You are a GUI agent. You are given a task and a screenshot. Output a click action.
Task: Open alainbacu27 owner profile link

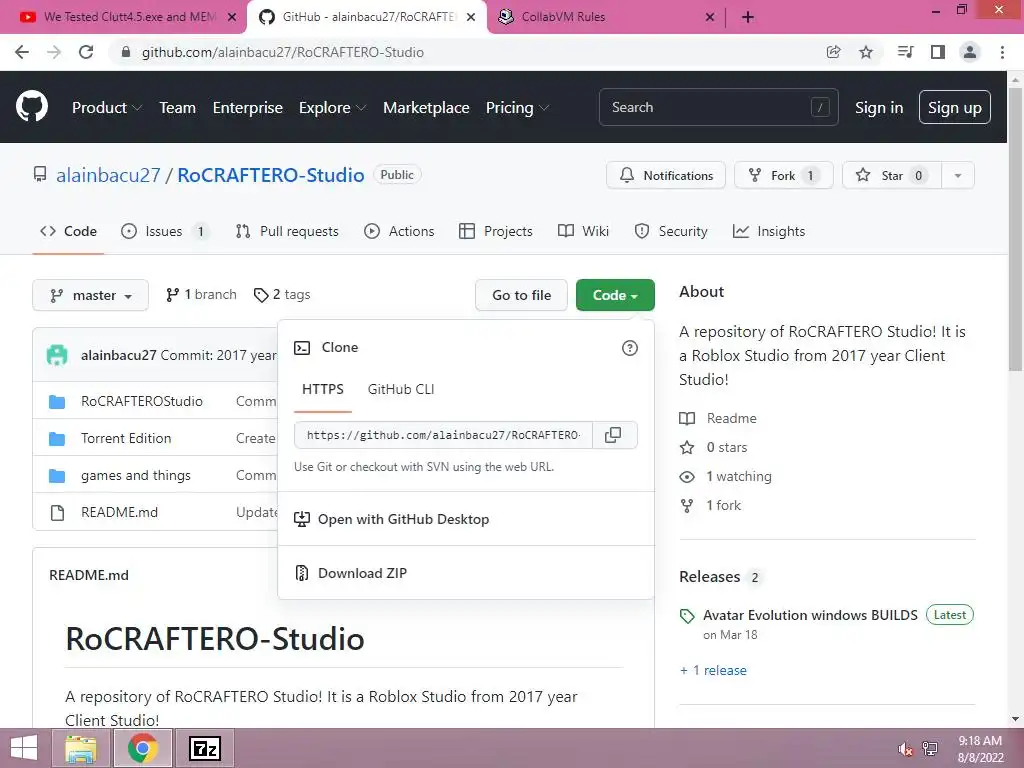click(x=108, y=175)
